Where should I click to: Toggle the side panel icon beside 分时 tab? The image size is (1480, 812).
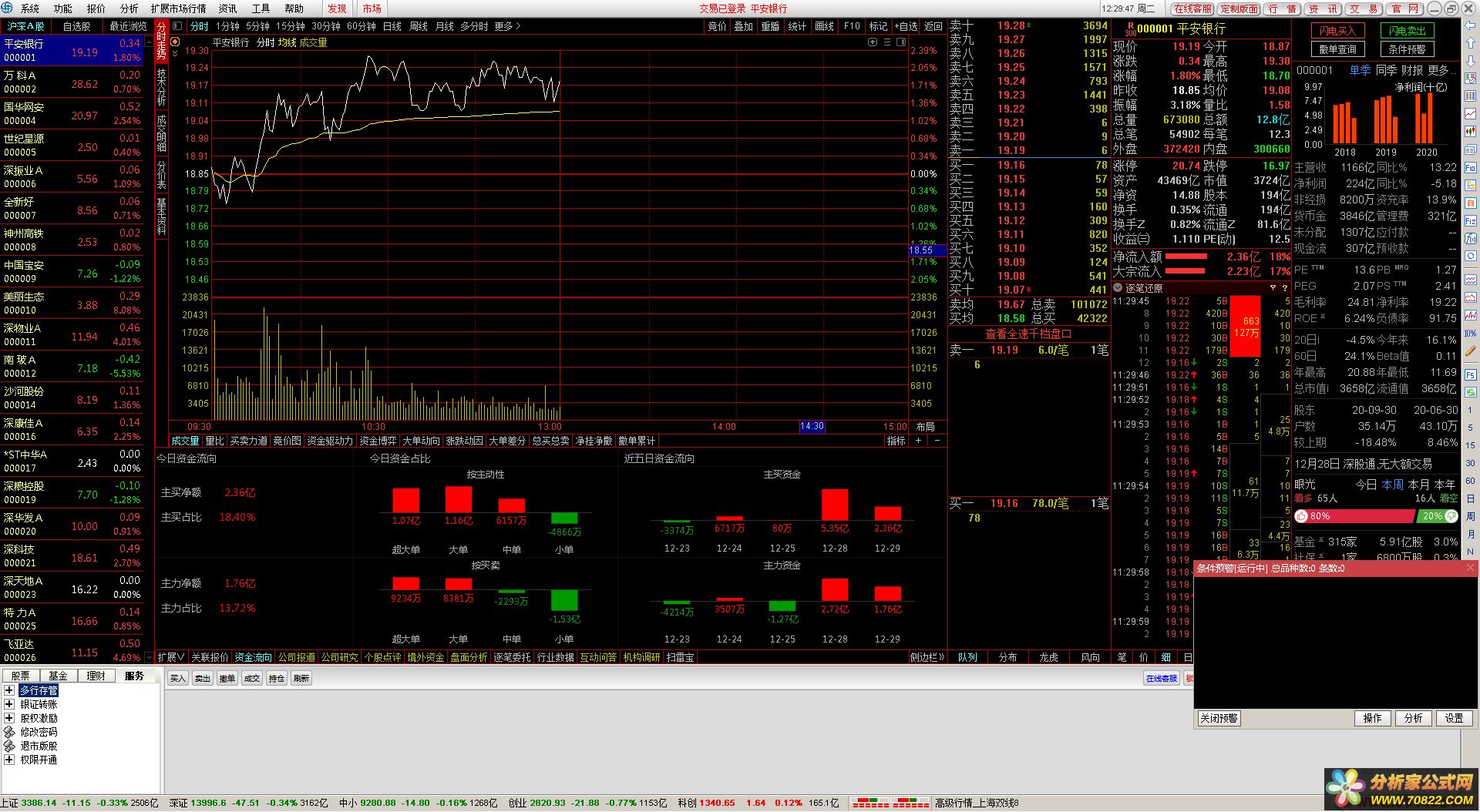177,25
